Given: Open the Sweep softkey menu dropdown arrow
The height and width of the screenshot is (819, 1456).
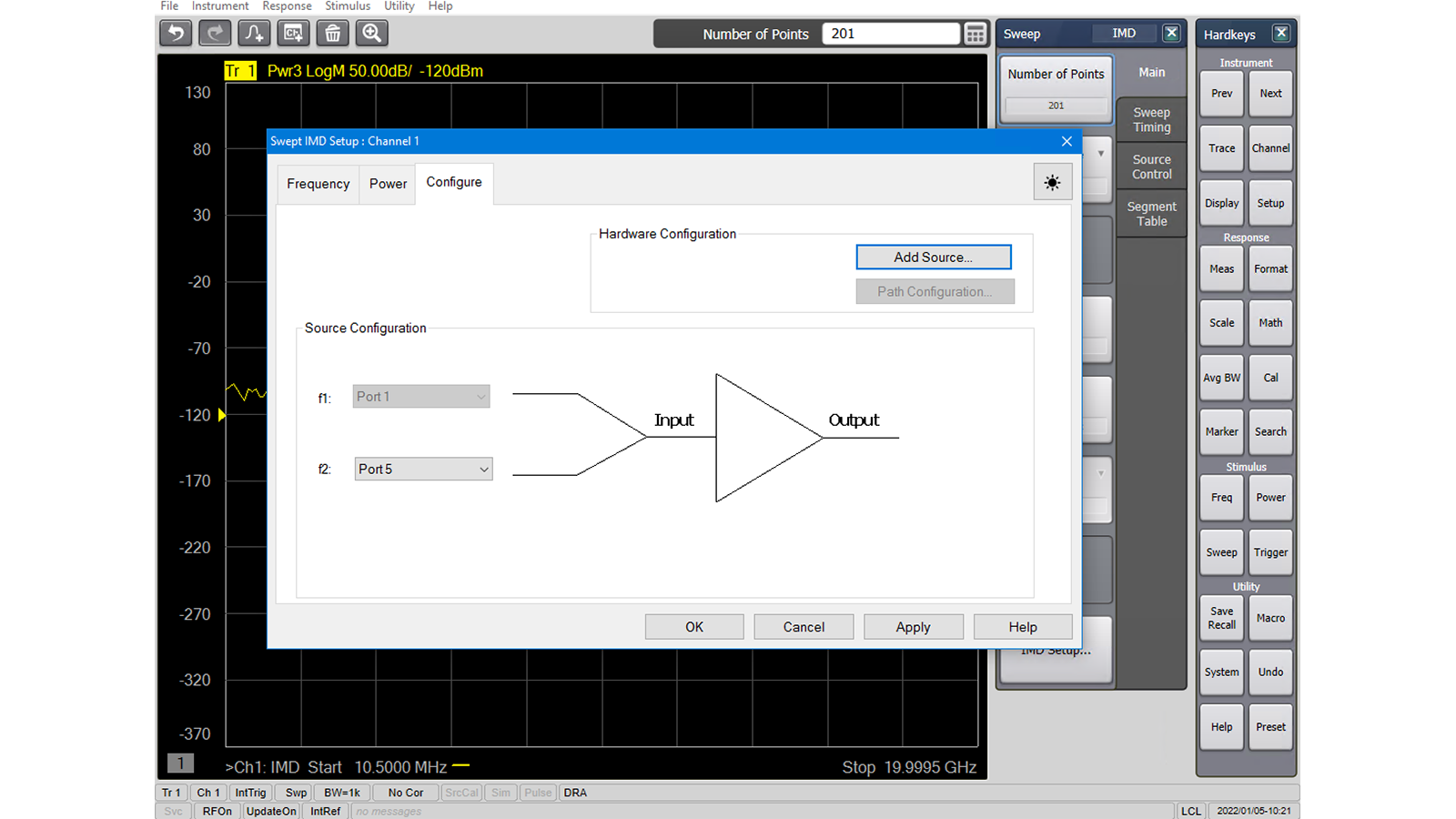Looking at the screenshot, I should 1099,153.
